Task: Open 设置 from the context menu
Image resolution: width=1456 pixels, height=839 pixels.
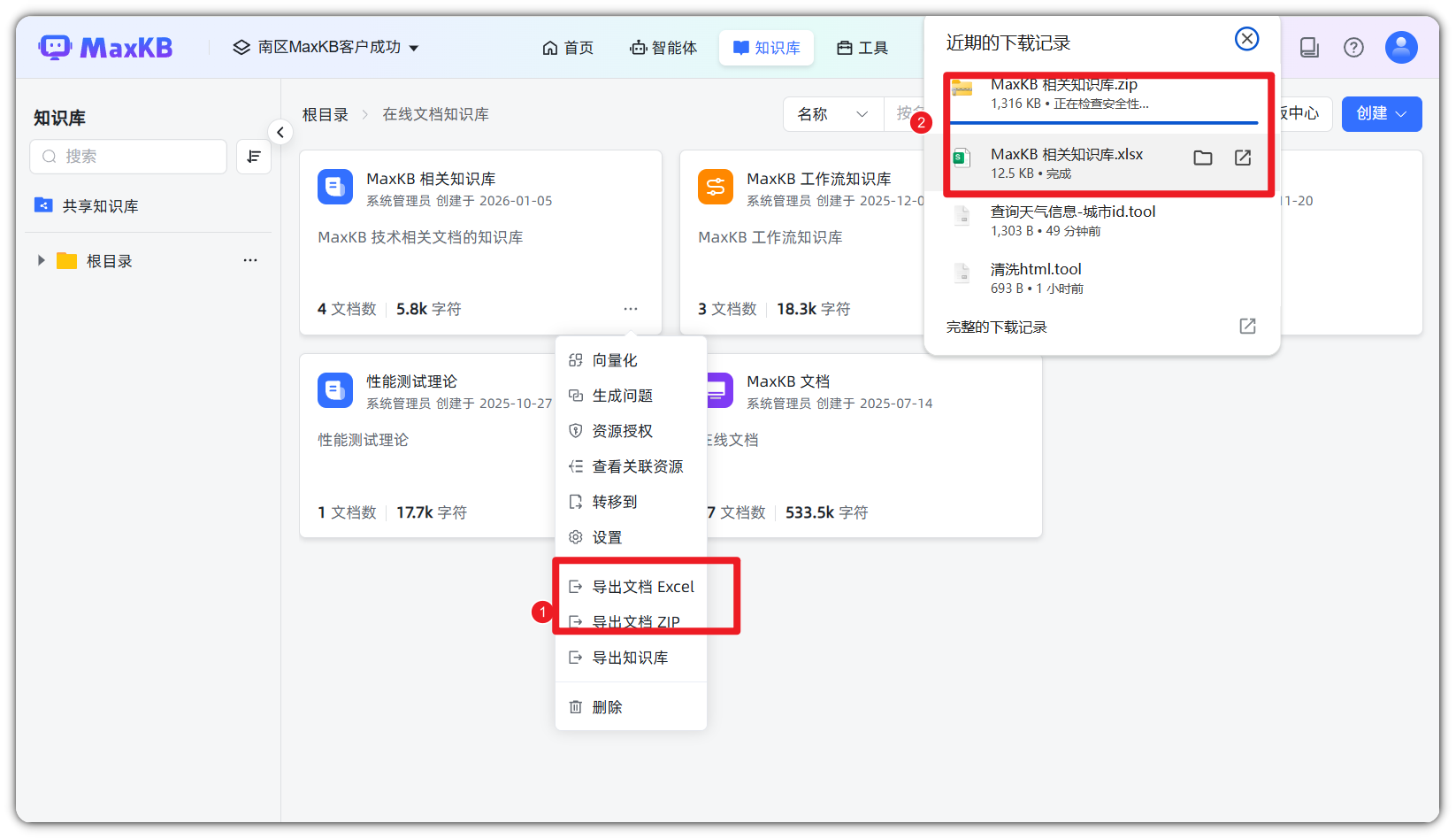Action: click(x=631, y=537)
